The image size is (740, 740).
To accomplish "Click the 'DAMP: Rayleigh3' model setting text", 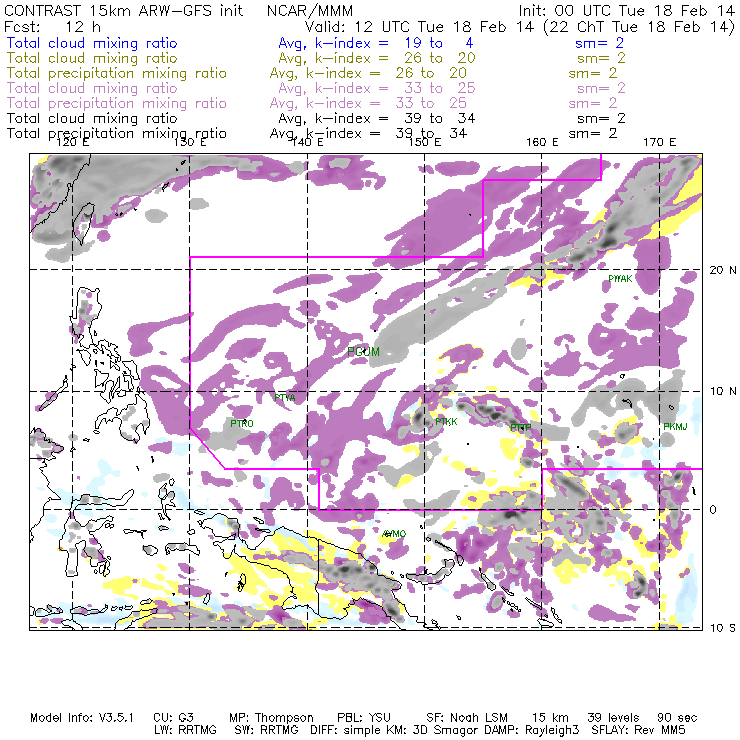I will (532, 730).
